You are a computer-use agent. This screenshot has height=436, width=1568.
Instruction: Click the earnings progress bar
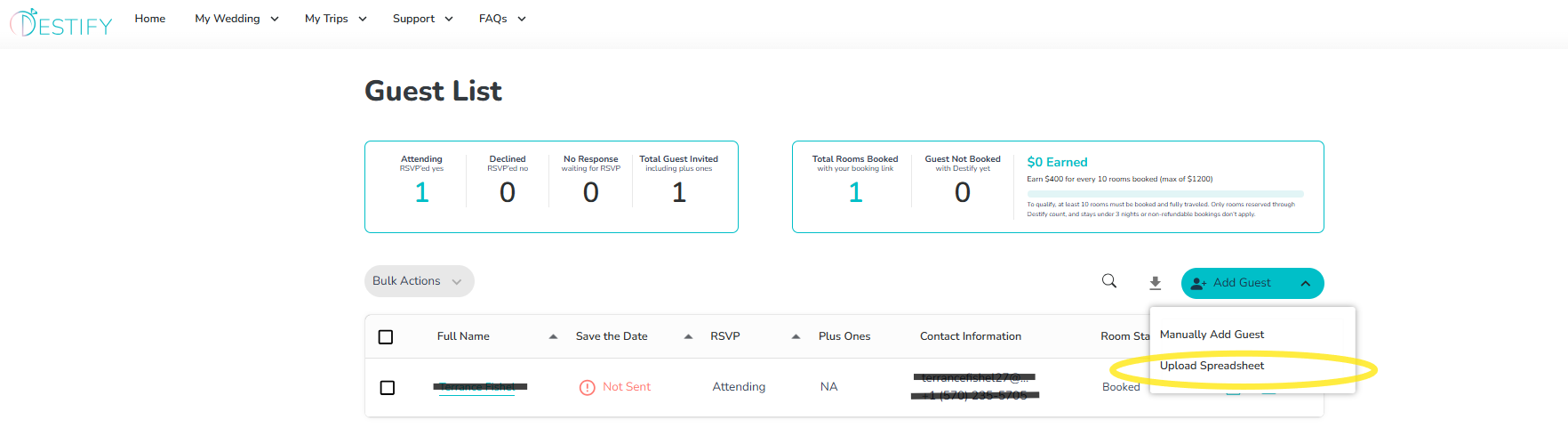click(1164, 193)
